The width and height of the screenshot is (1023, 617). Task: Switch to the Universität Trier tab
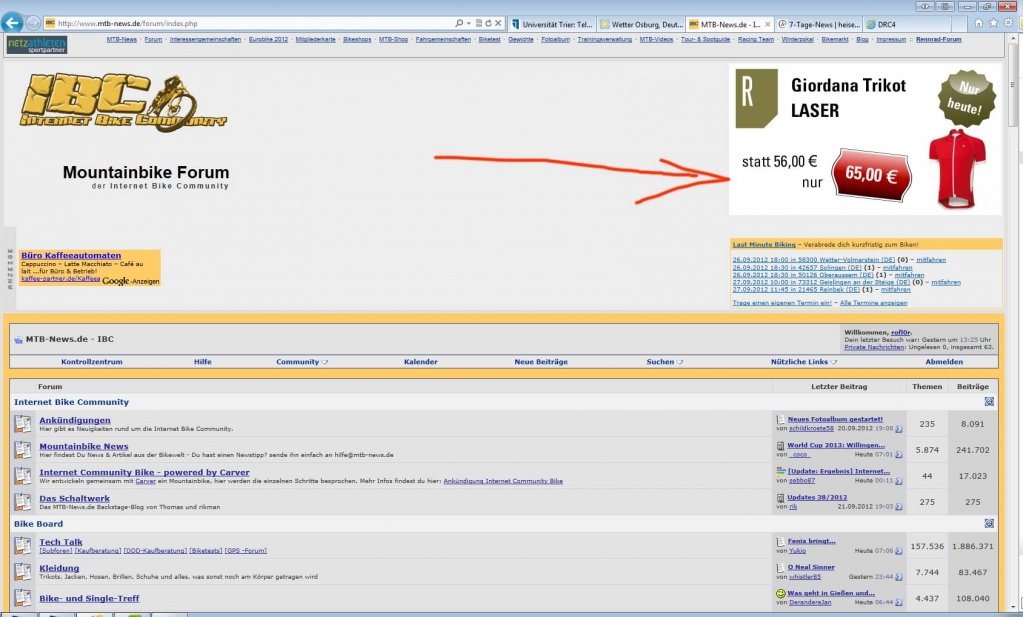pos(552,24)
